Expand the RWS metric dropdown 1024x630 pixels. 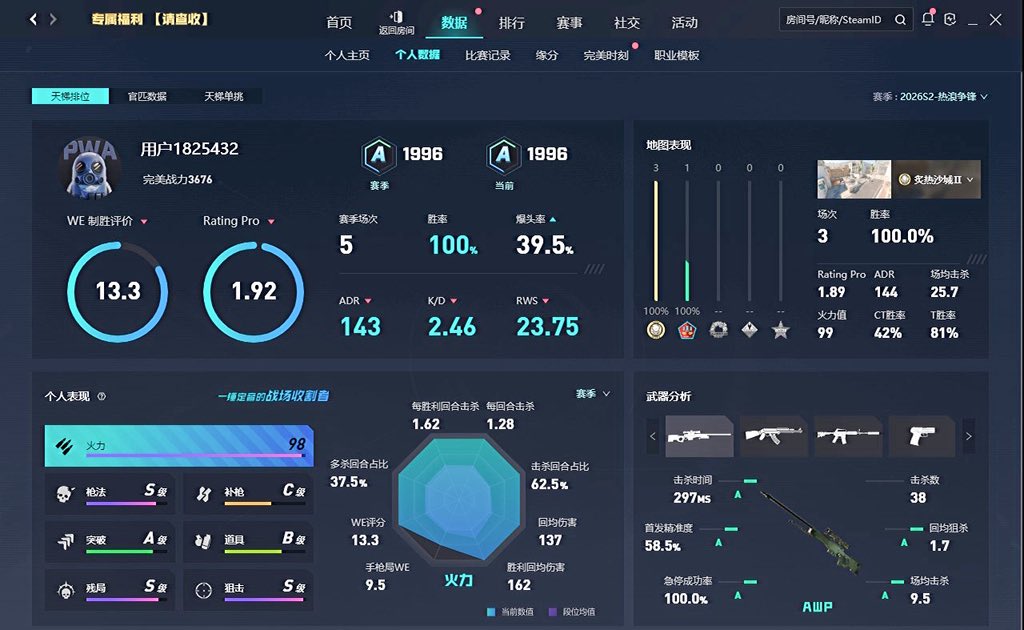pyautogui.click(x=546, y=301)
